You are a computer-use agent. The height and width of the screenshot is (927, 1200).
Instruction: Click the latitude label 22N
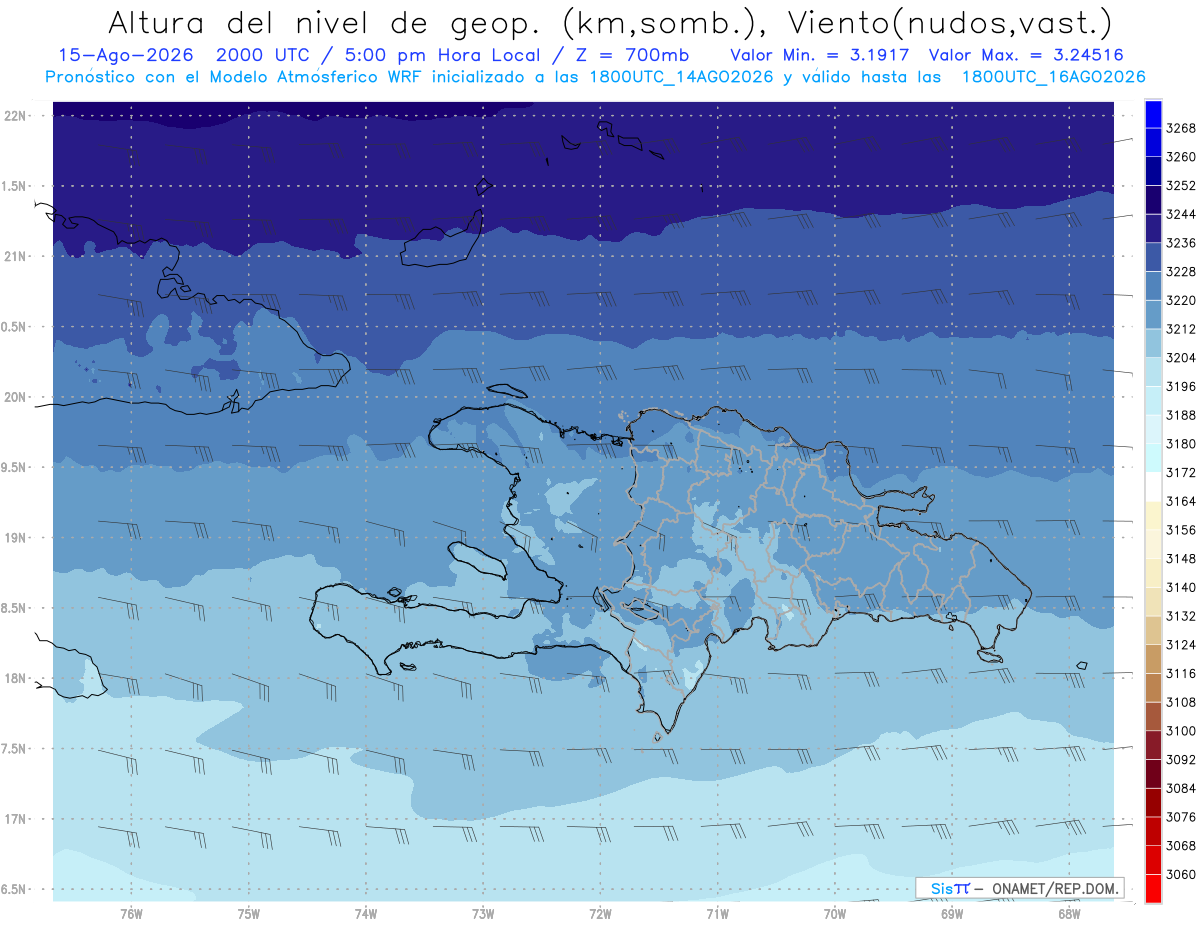pyautogui.click(x=16, y=116)
